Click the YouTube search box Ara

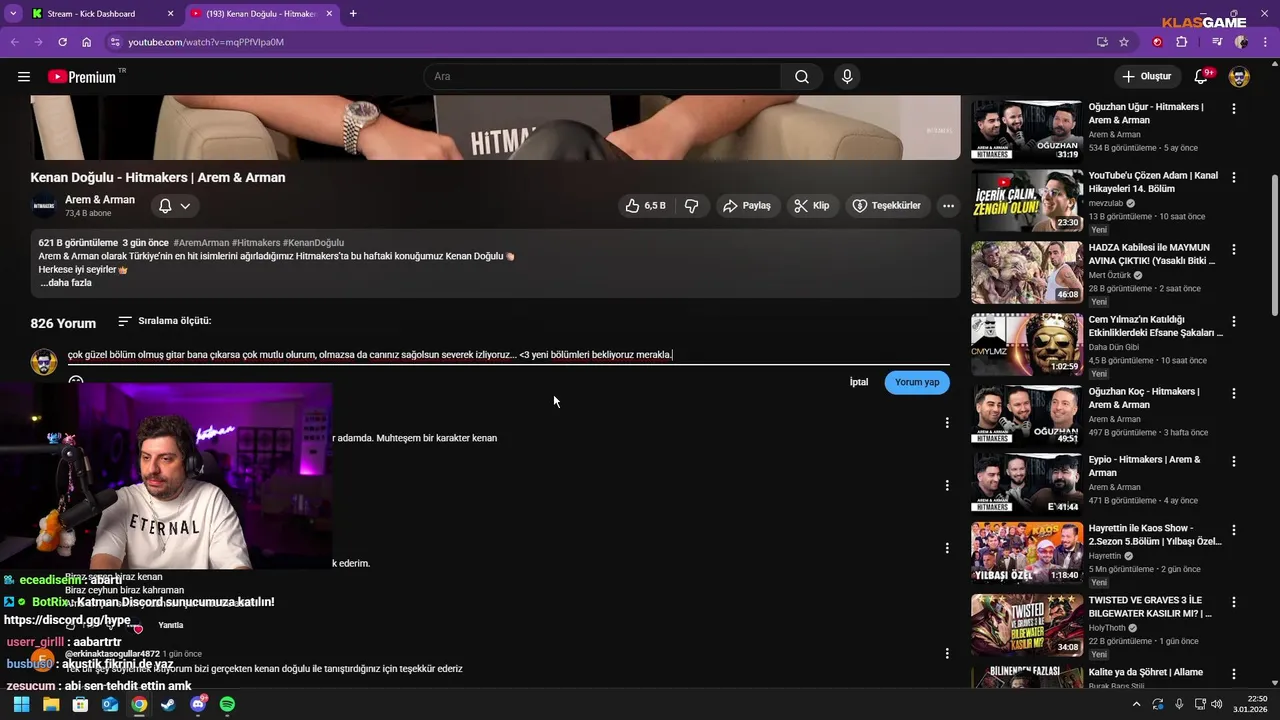pos(603,77)
